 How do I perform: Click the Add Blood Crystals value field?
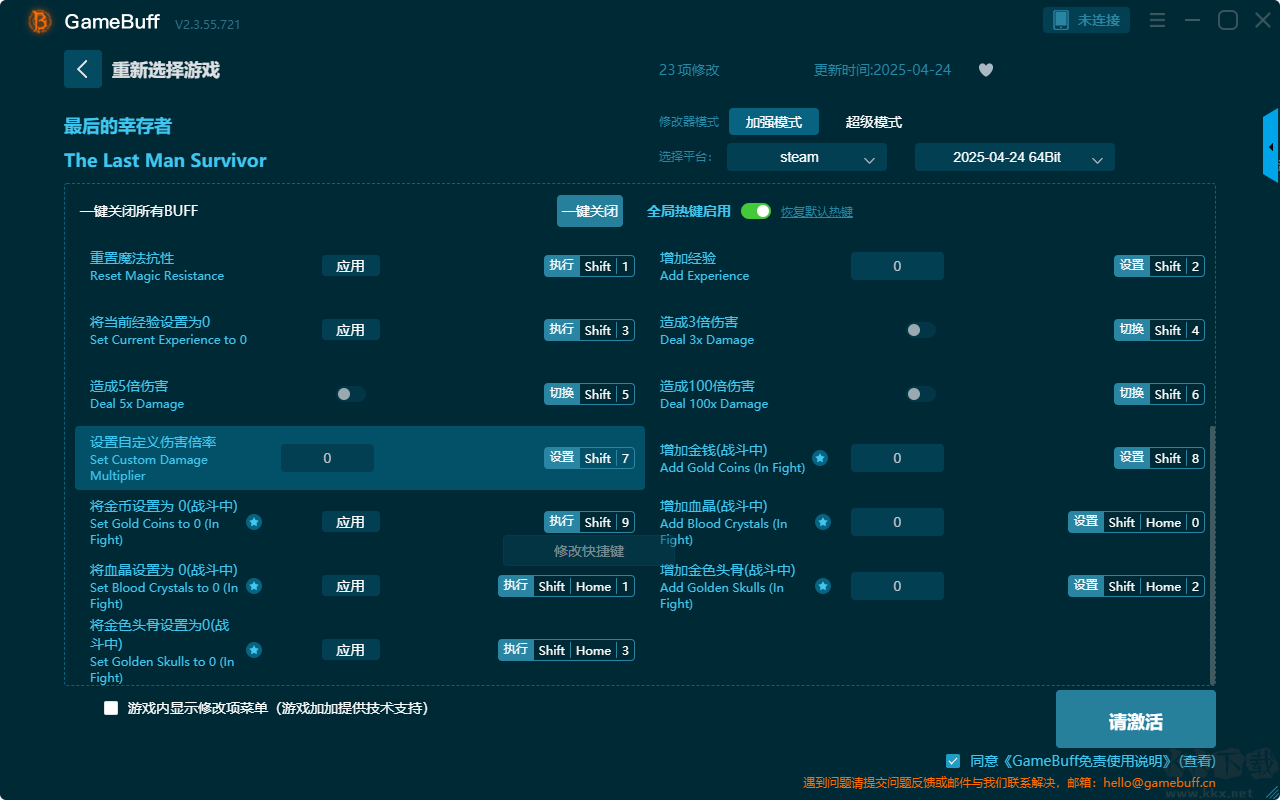click(x=897, y=522)
